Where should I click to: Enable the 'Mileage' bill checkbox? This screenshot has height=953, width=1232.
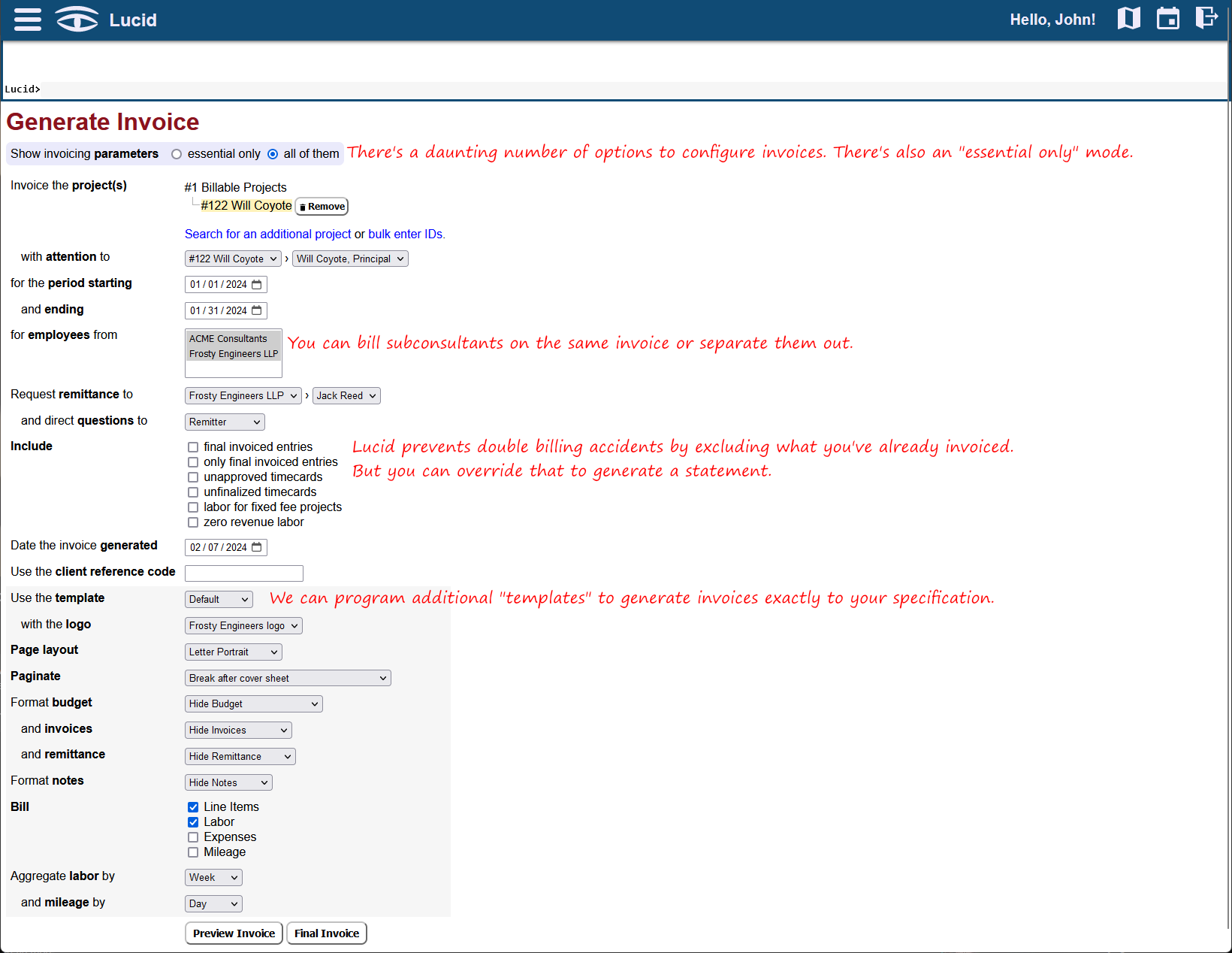tap(193, 852)
